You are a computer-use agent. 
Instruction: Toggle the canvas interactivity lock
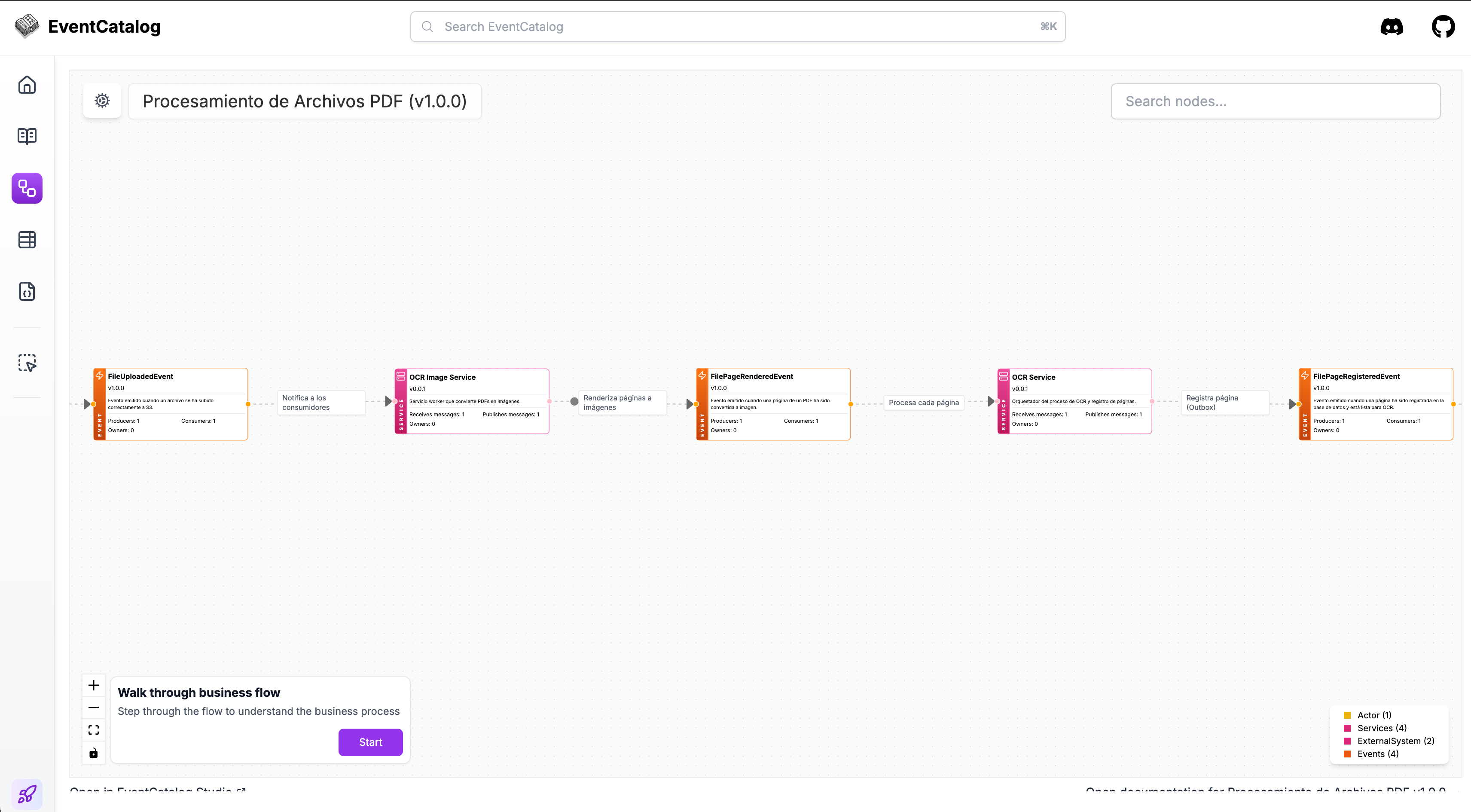(94, 753)
